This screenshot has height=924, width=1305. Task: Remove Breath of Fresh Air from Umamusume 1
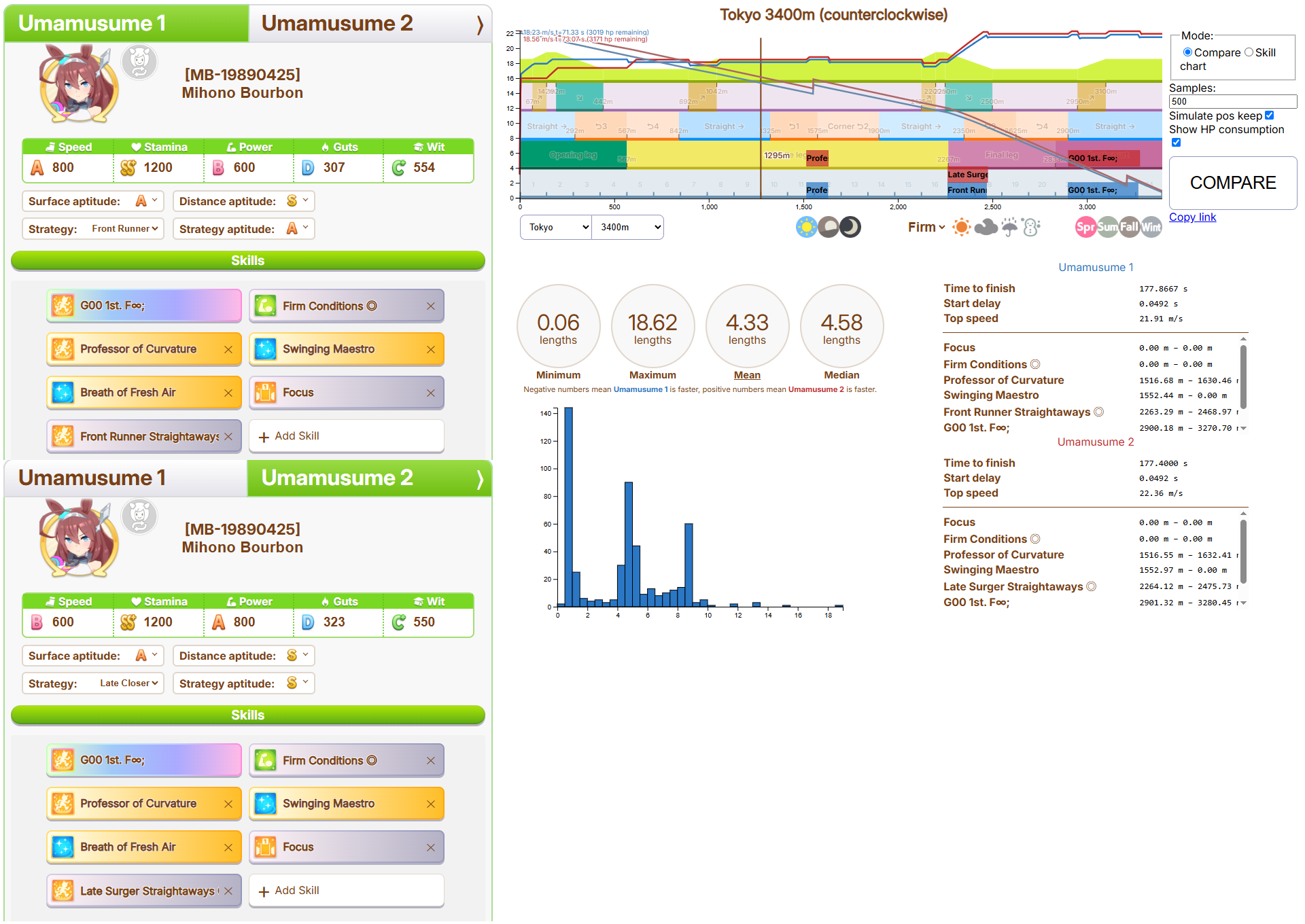(228, 393)
